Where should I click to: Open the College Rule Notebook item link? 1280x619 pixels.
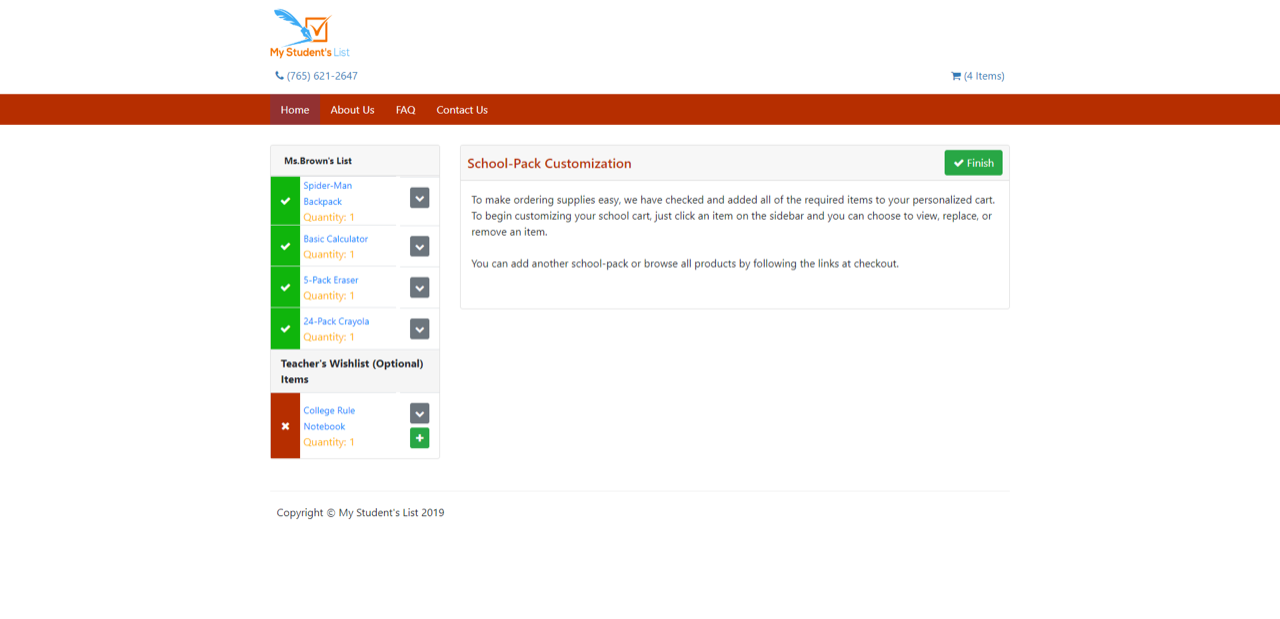point(329,418)
